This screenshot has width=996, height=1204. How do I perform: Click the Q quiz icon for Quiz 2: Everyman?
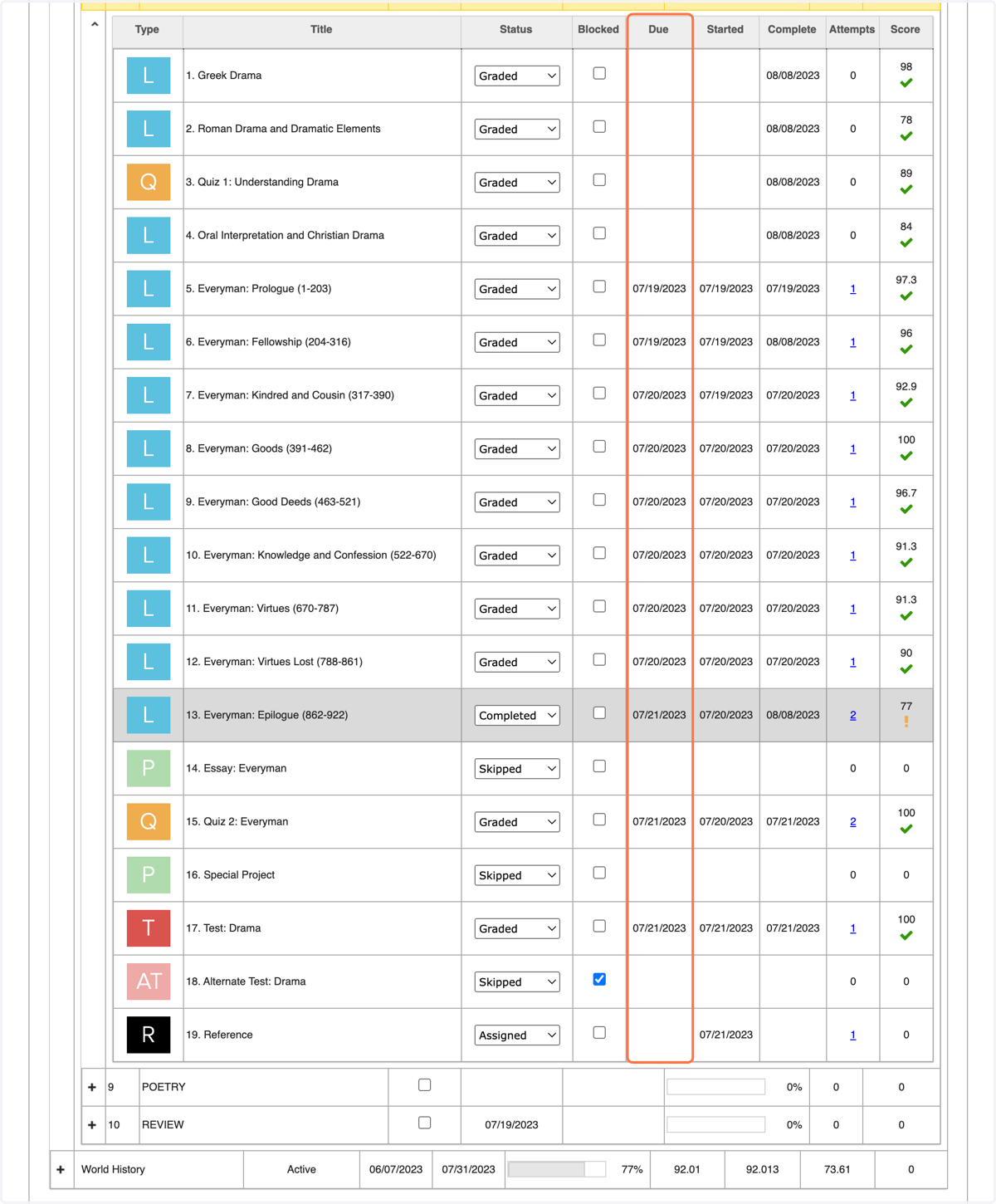[x=149, y=821]
